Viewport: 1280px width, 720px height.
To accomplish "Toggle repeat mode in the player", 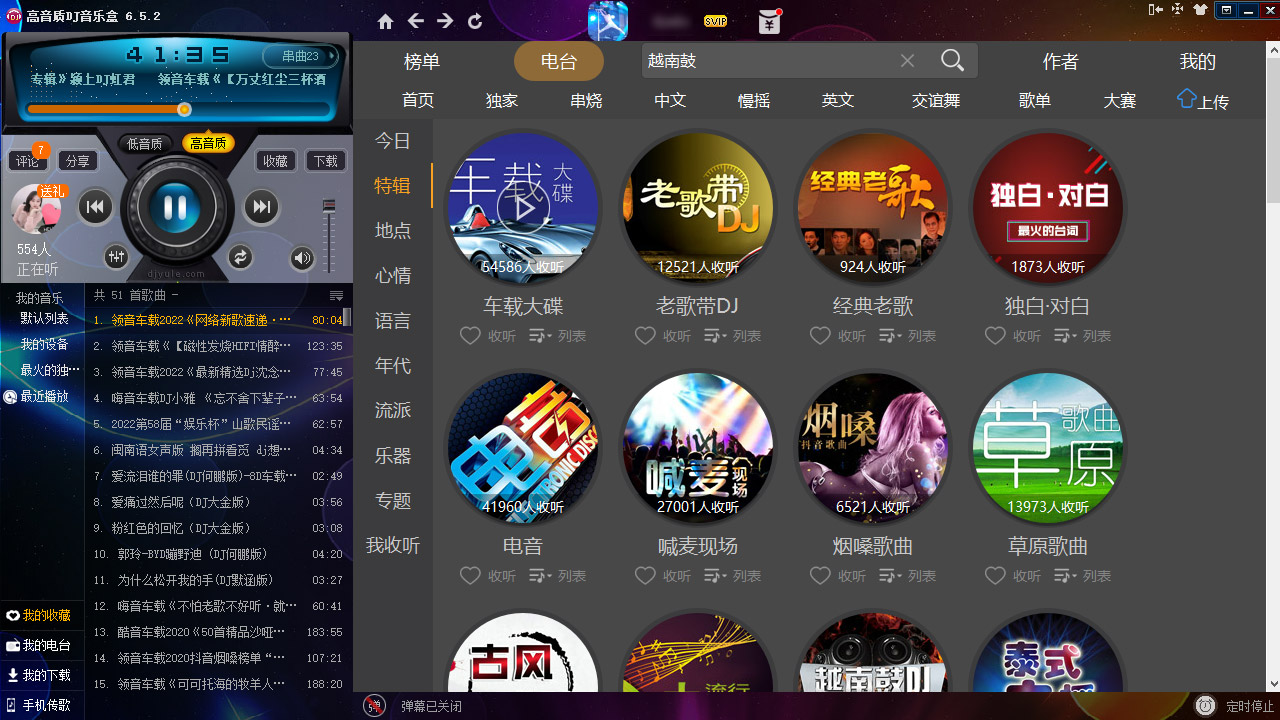I will tap(240, 257).
